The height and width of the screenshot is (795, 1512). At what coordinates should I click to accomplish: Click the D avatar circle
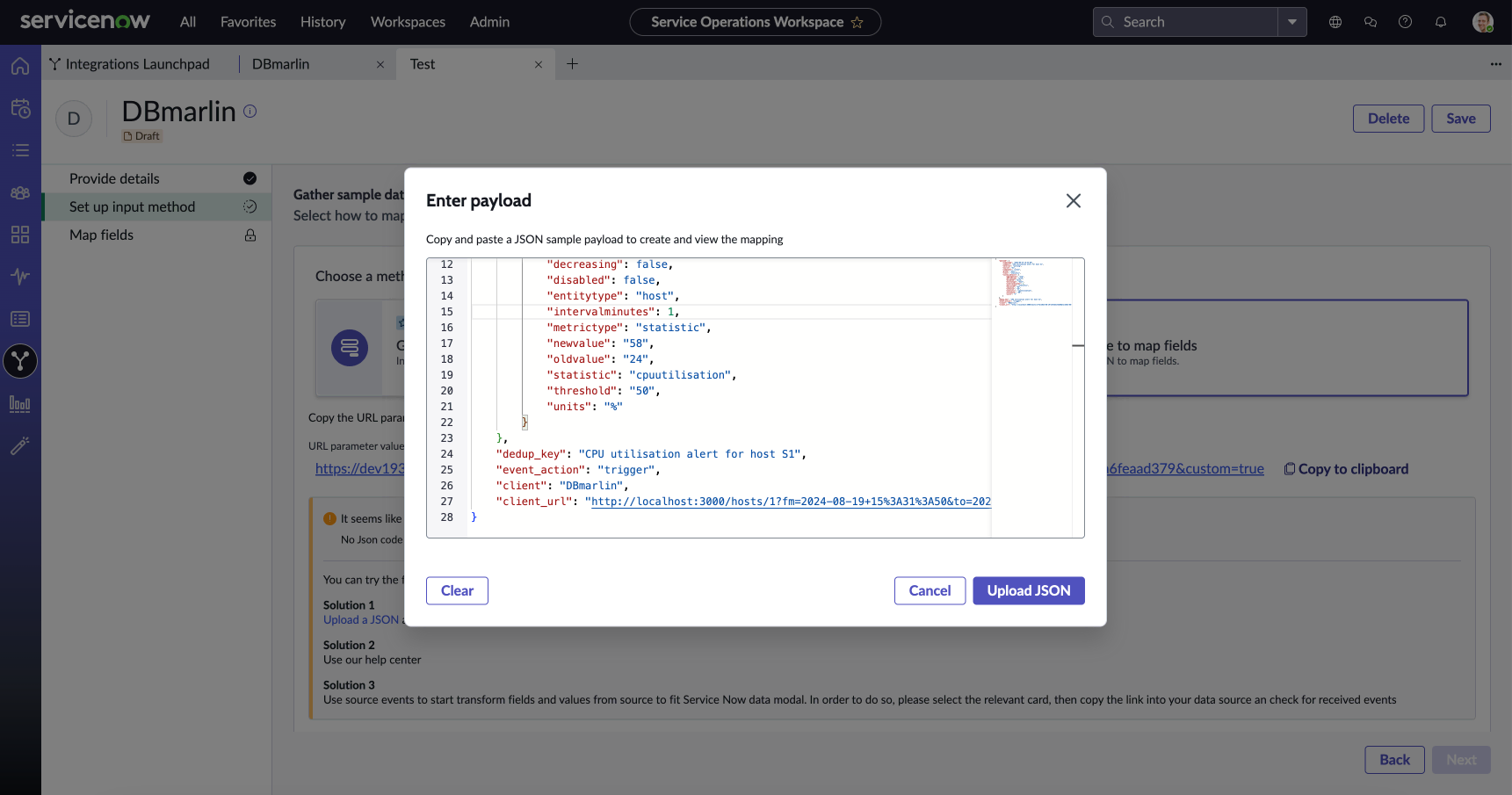point(74,119)
